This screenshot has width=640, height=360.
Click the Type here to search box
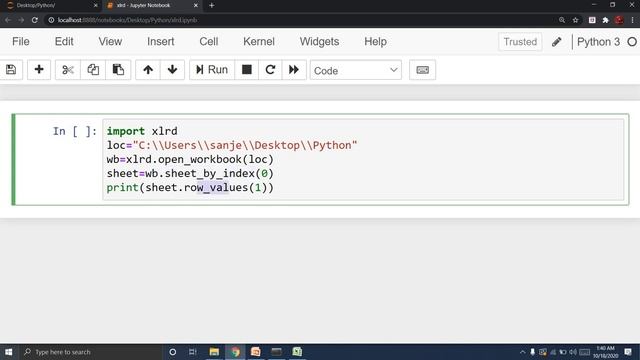coord(91,352)
